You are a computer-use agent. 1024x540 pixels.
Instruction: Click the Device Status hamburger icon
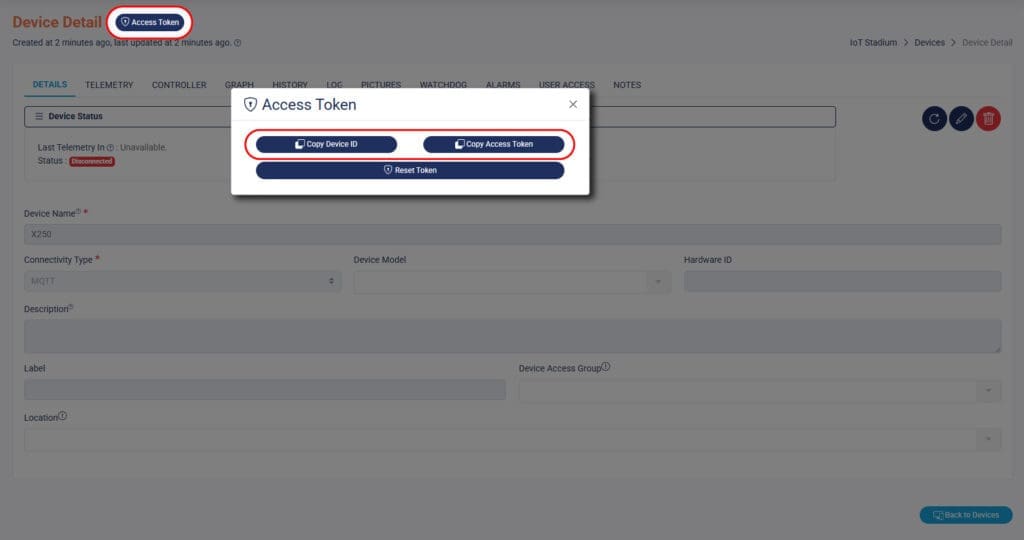(39, 117)
